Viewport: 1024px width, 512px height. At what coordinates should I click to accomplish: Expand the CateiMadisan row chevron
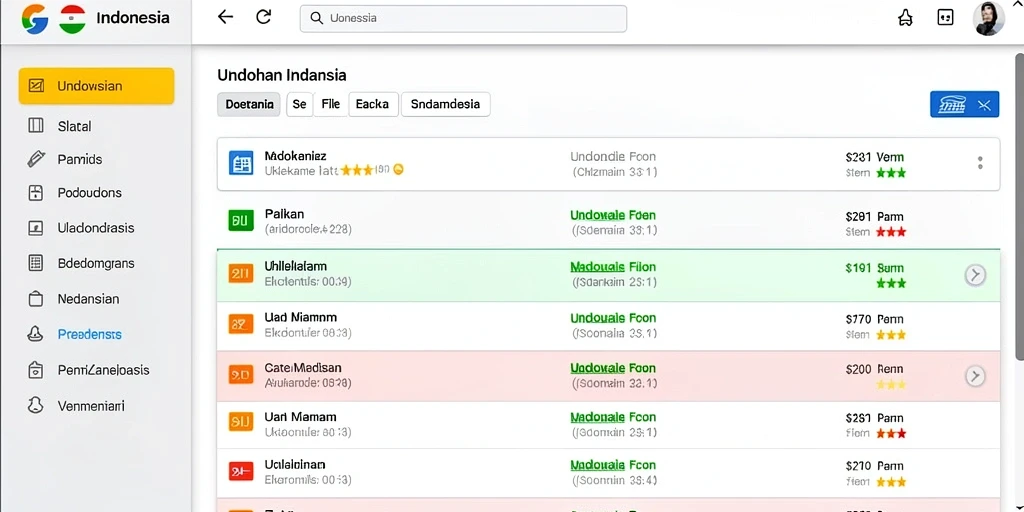point(975,376)
